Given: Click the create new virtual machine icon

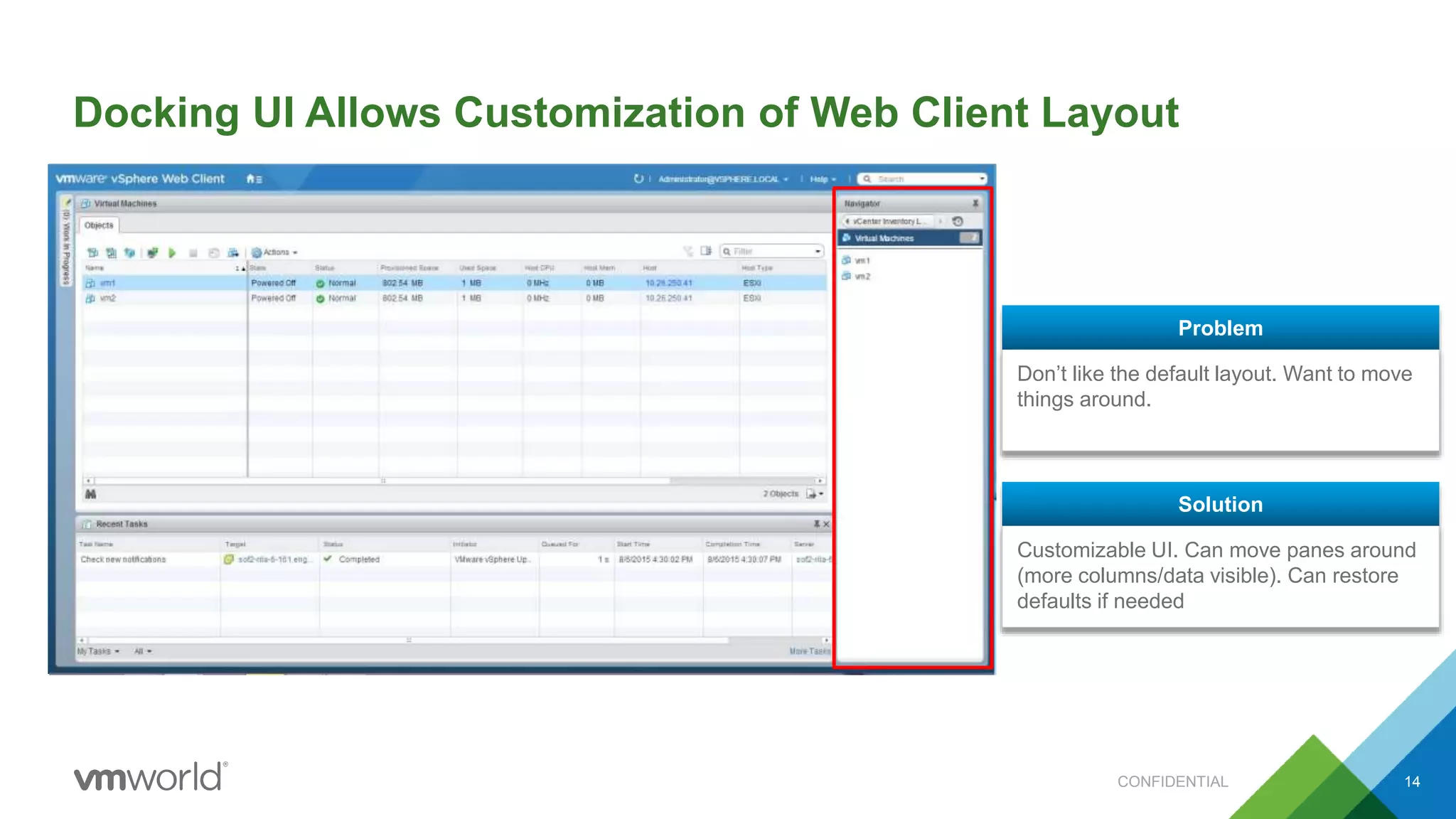Looking at the screenshot, I should pyautogui.click(x=92, y=252).
